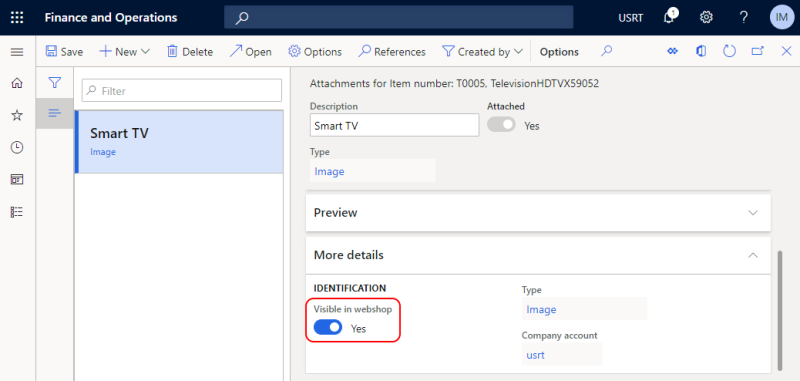Screen dimensions: 800x381
Task: Open the personalization diamonds icon
Action: tap(672, 52)
